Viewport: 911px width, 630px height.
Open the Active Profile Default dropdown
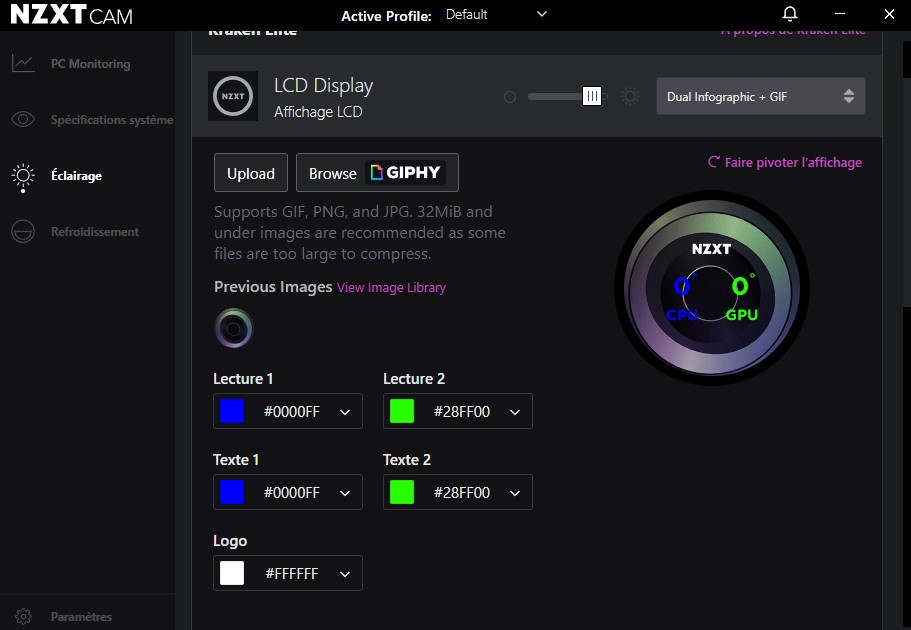[x=497, y=15]
